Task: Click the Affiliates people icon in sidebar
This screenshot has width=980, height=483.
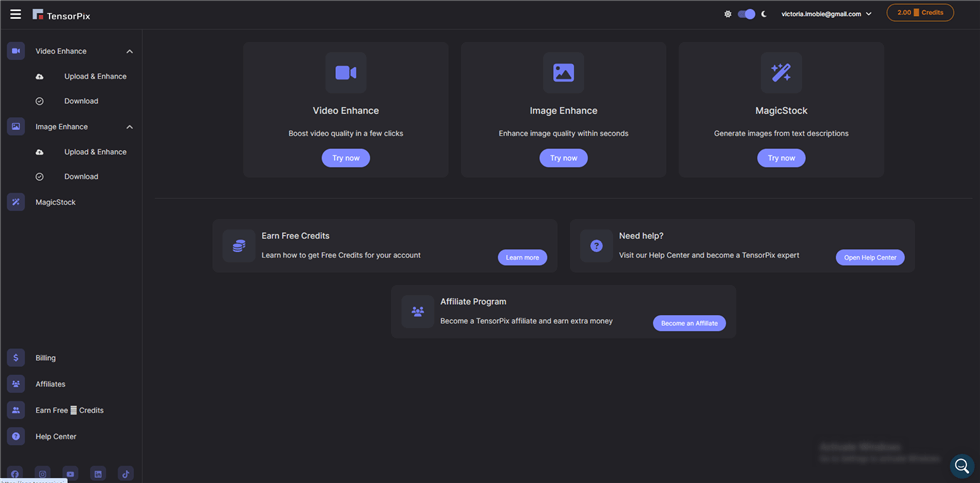Action: click(x=16, y=384)
